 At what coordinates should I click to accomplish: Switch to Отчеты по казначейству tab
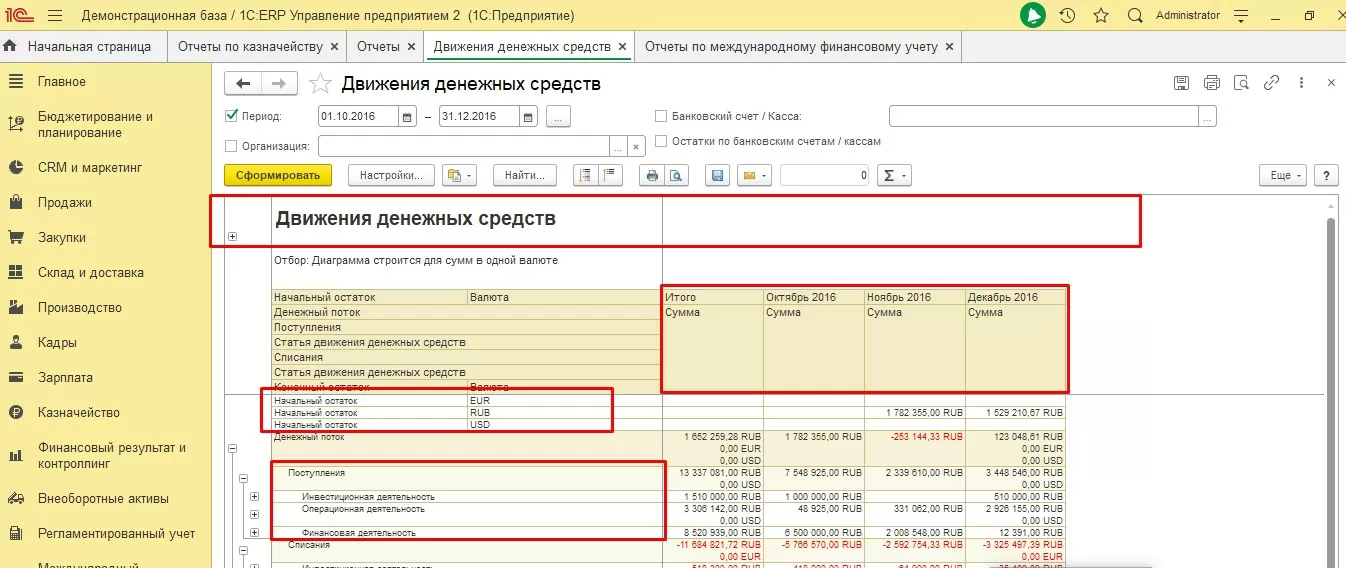point(250,46)
